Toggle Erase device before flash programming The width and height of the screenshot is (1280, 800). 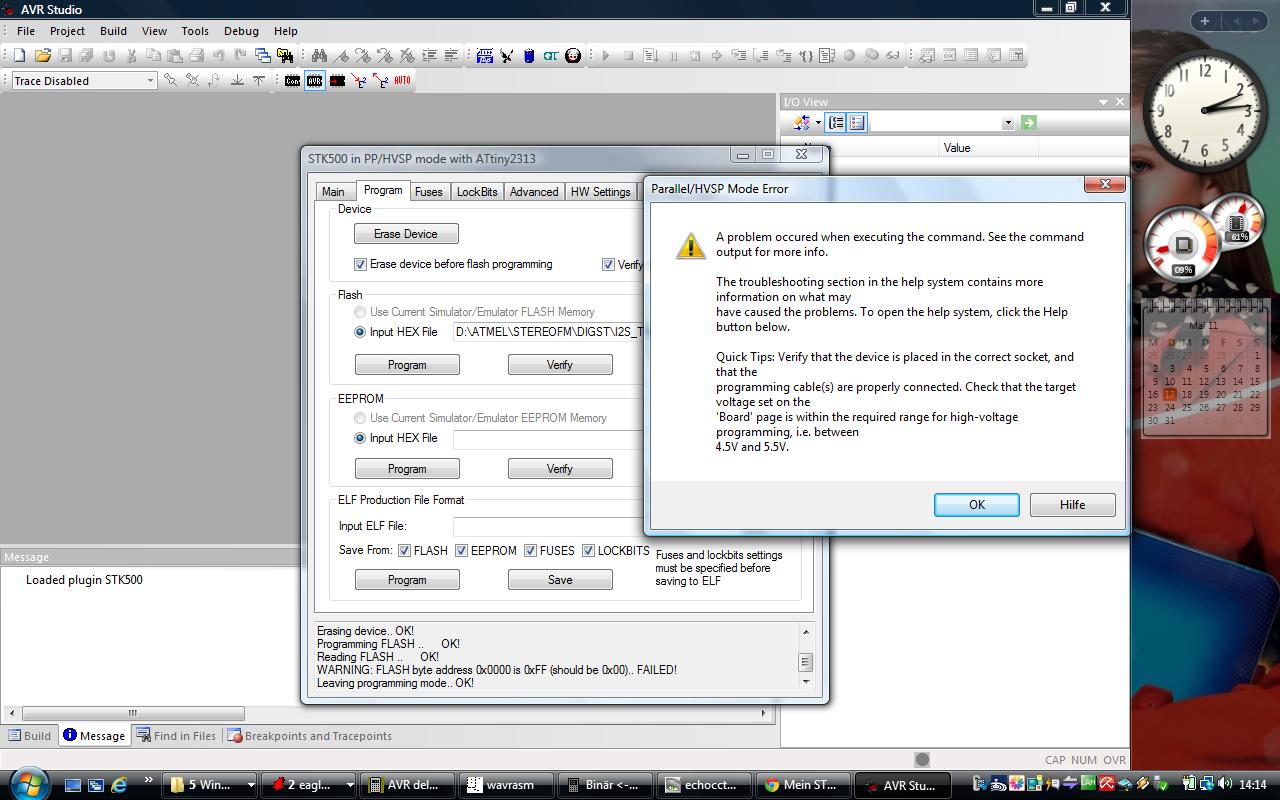pyautogui.click(x=360, y=264)
